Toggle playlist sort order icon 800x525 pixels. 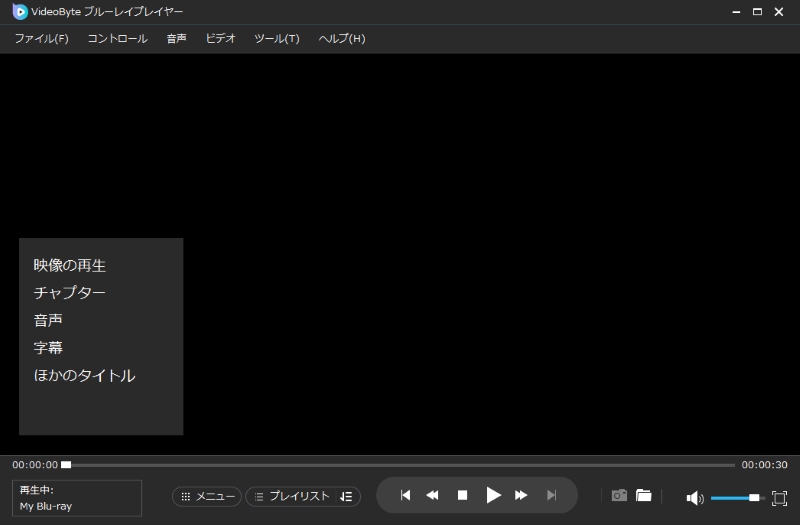[346, 496]
